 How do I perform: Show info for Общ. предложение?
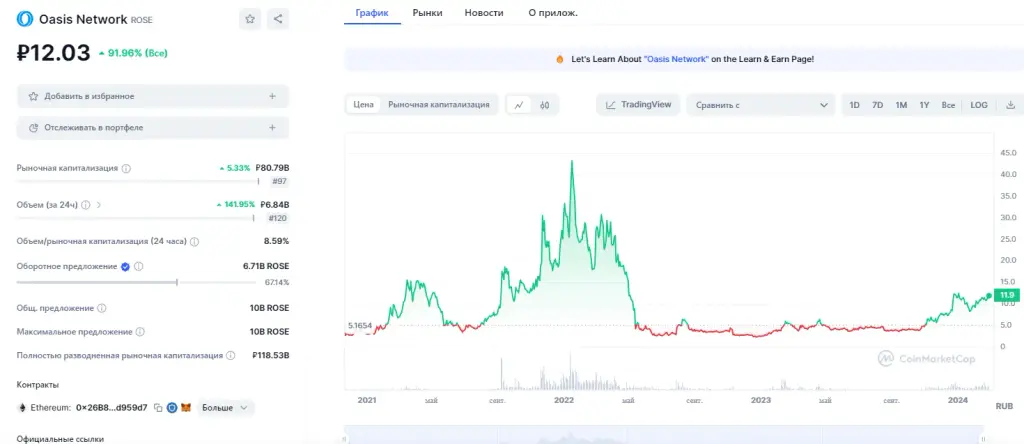pyautogui.click(x=102, y=308)
